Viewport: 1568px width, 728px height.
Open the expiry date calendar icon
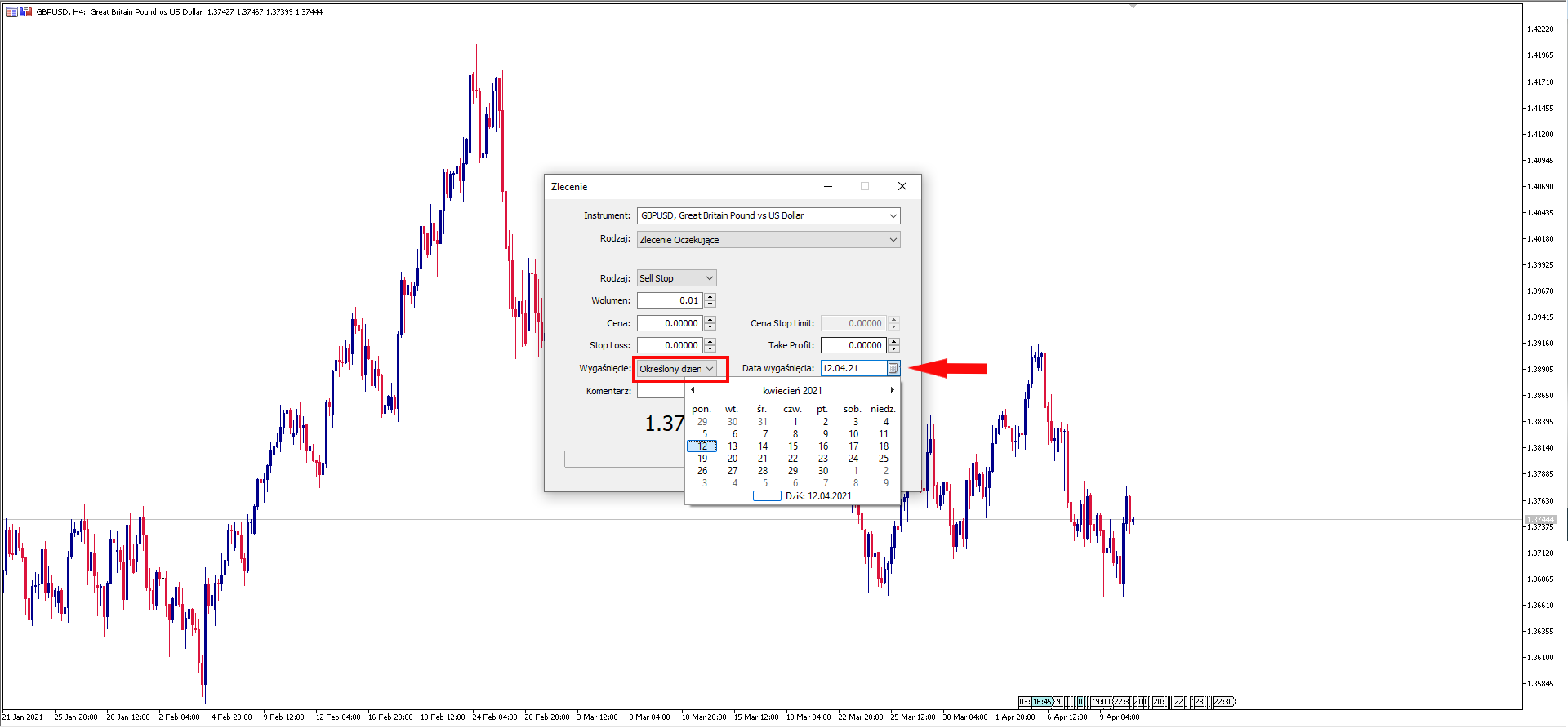(893, 368)
